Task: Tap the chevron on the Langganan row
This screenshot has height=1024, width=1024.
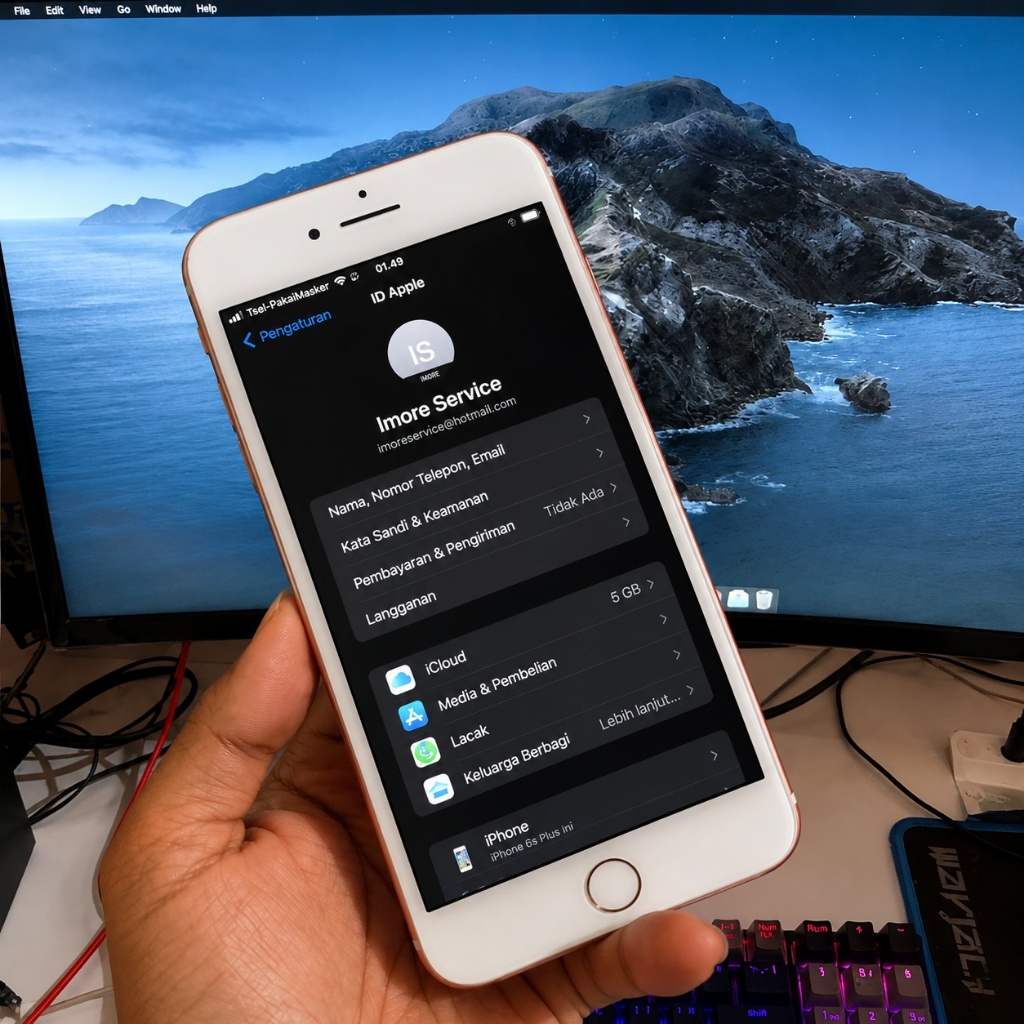Action: tap(626, 522)
